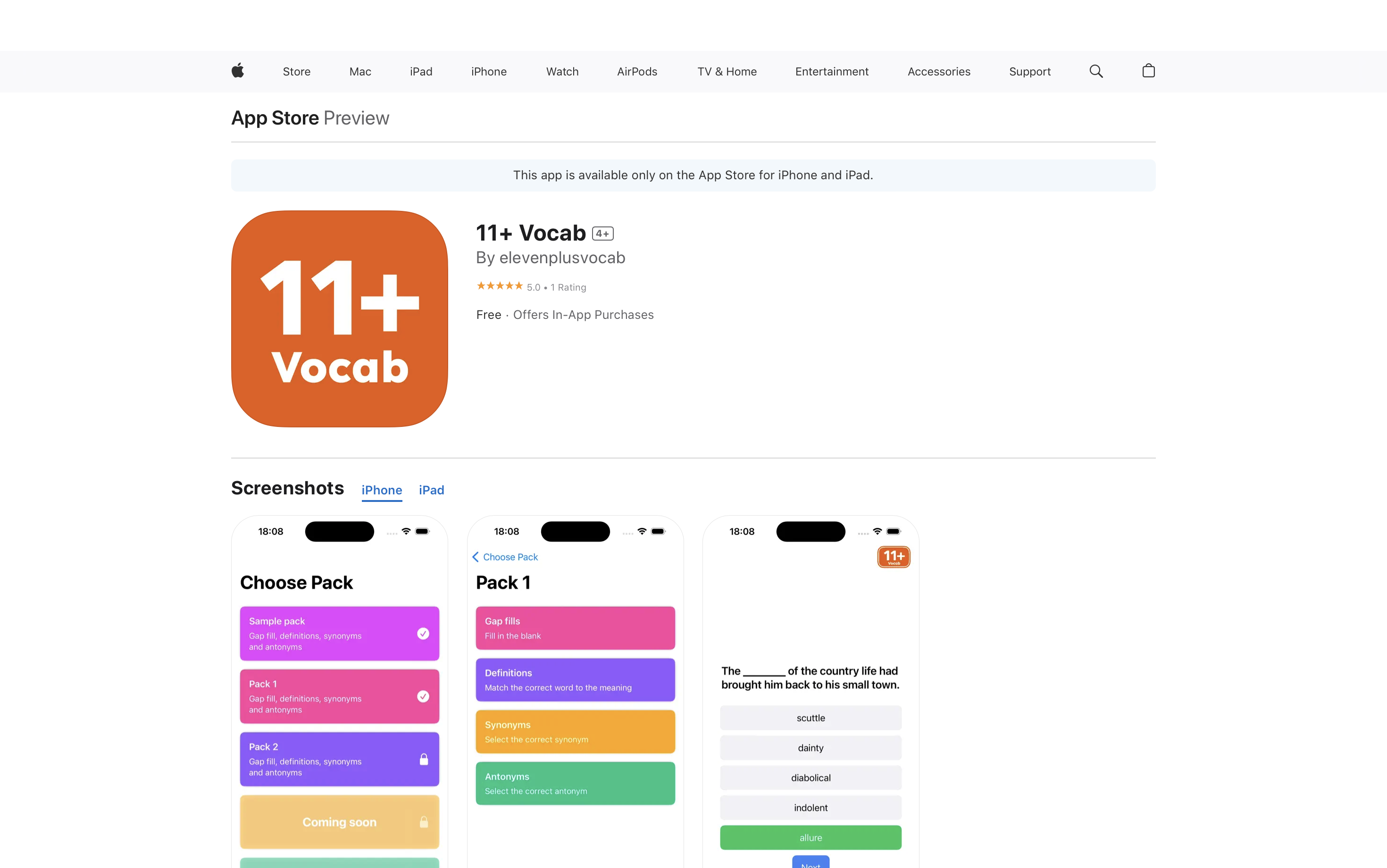
Task: Click the Definitions exercise icon
Action: [x=575, y=680]
